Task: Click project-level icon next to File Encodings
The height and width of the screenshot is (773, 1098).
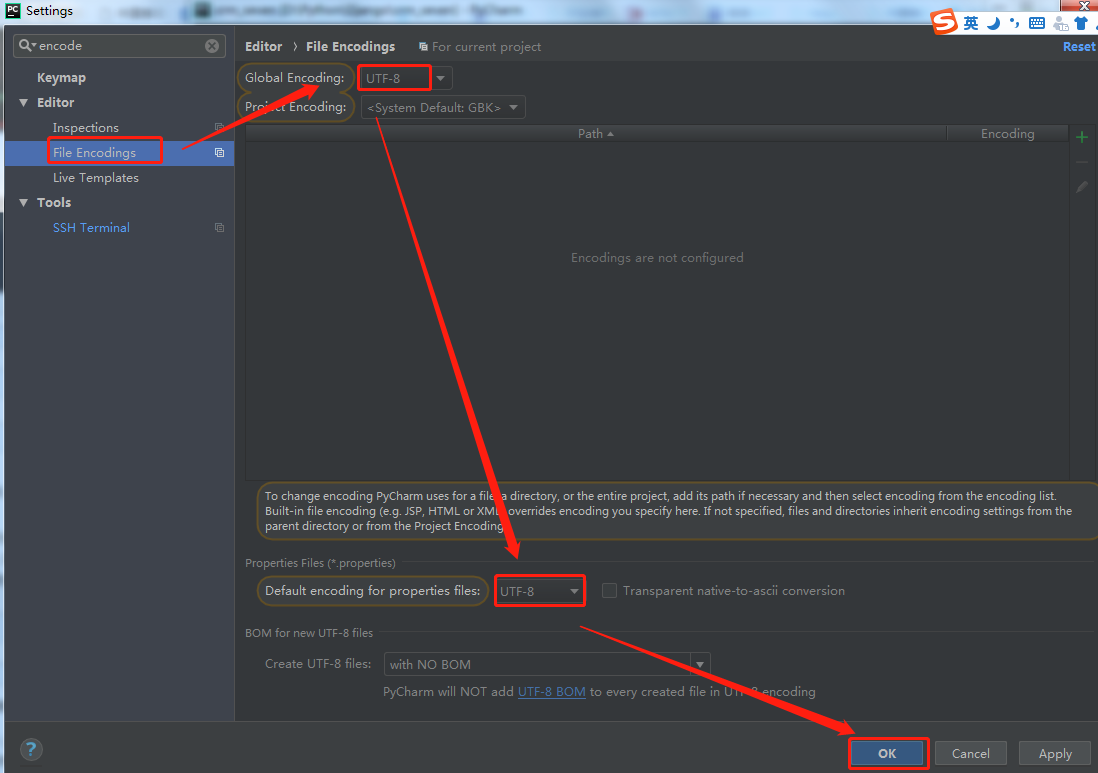Action: coord(219,153)
